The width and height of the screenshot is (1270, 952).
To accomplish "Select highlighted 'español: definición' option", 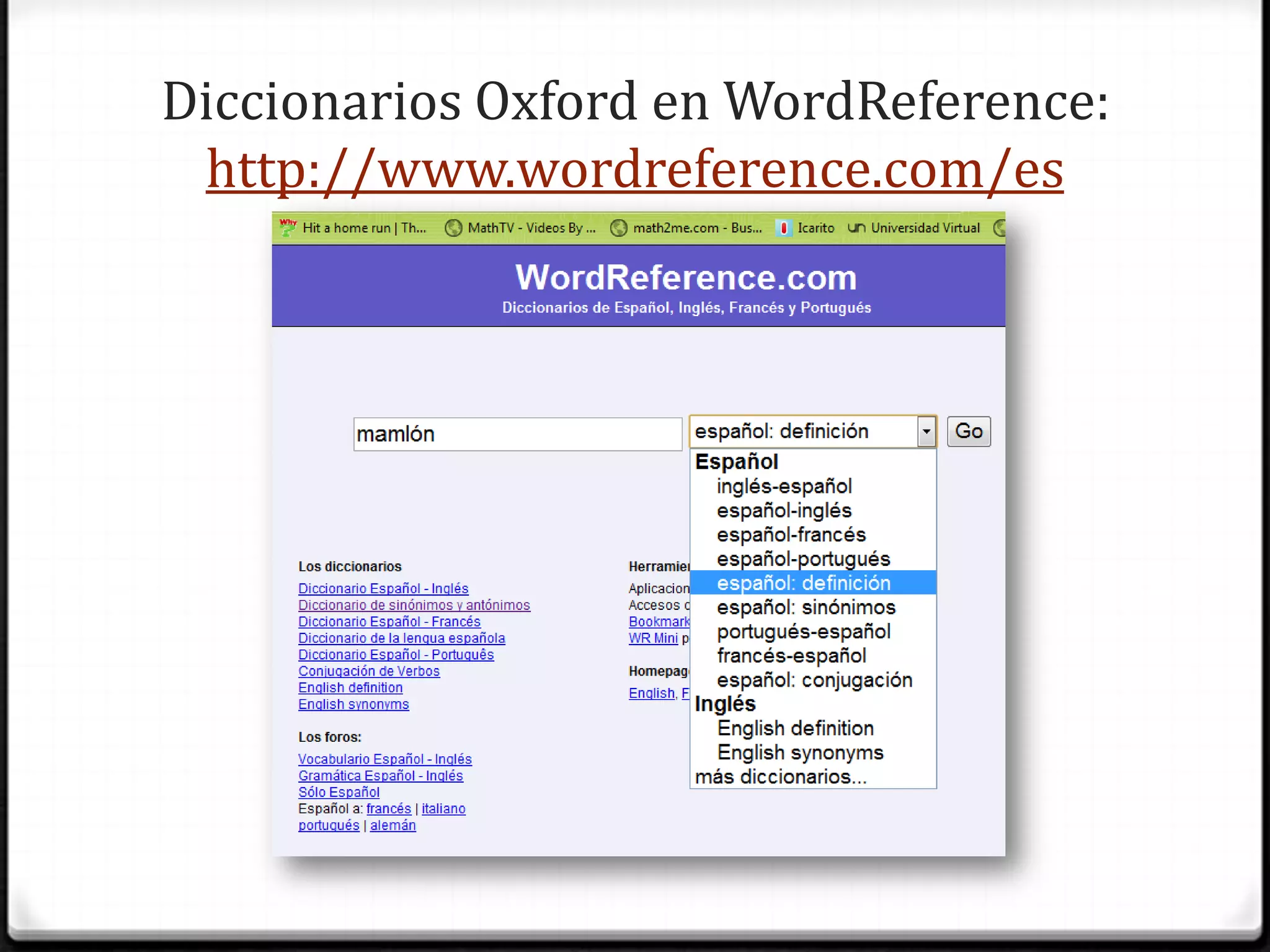I will (813, 583).
